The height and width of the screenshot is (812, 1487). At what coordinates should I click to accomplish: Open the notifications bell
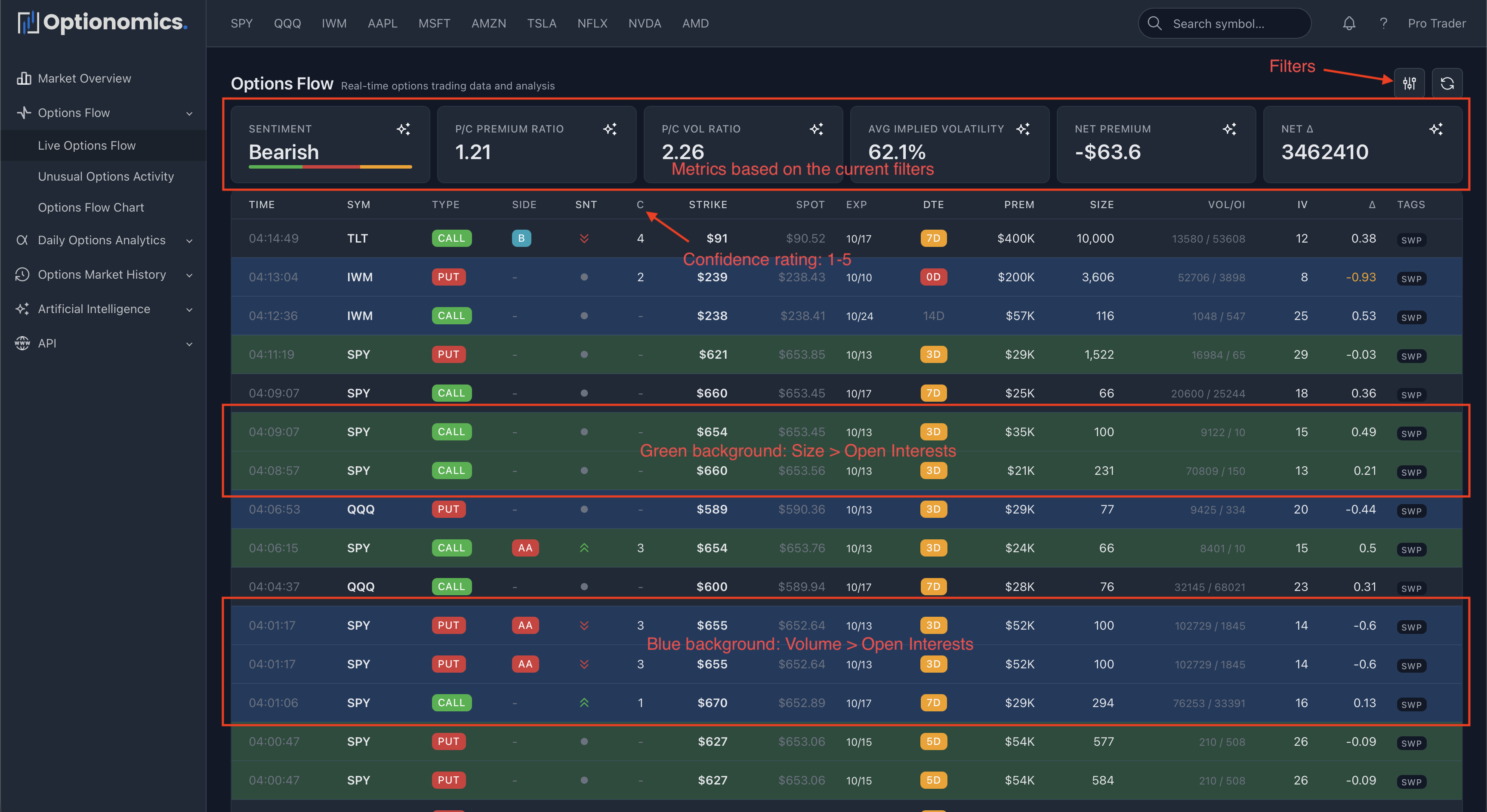(1349, 23)
